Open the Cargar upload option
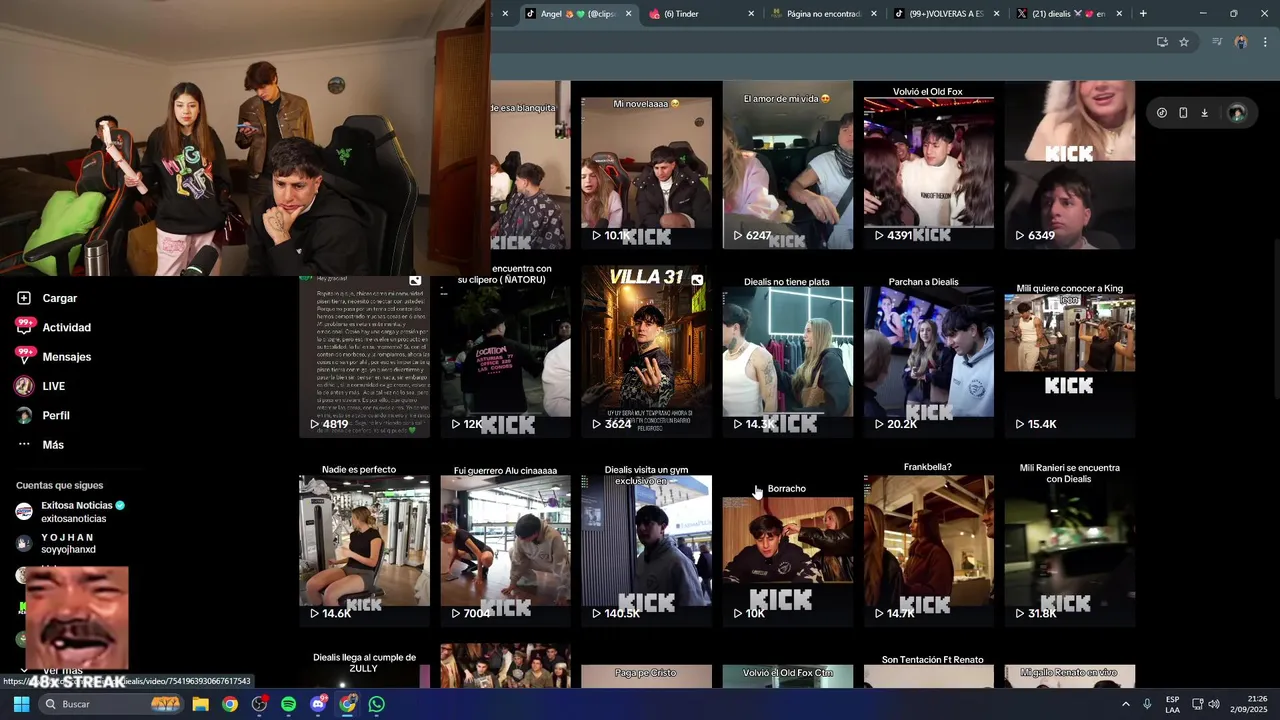Image resolution: width=1280 pixels, height=720 pixels. [x=47, y=298]
